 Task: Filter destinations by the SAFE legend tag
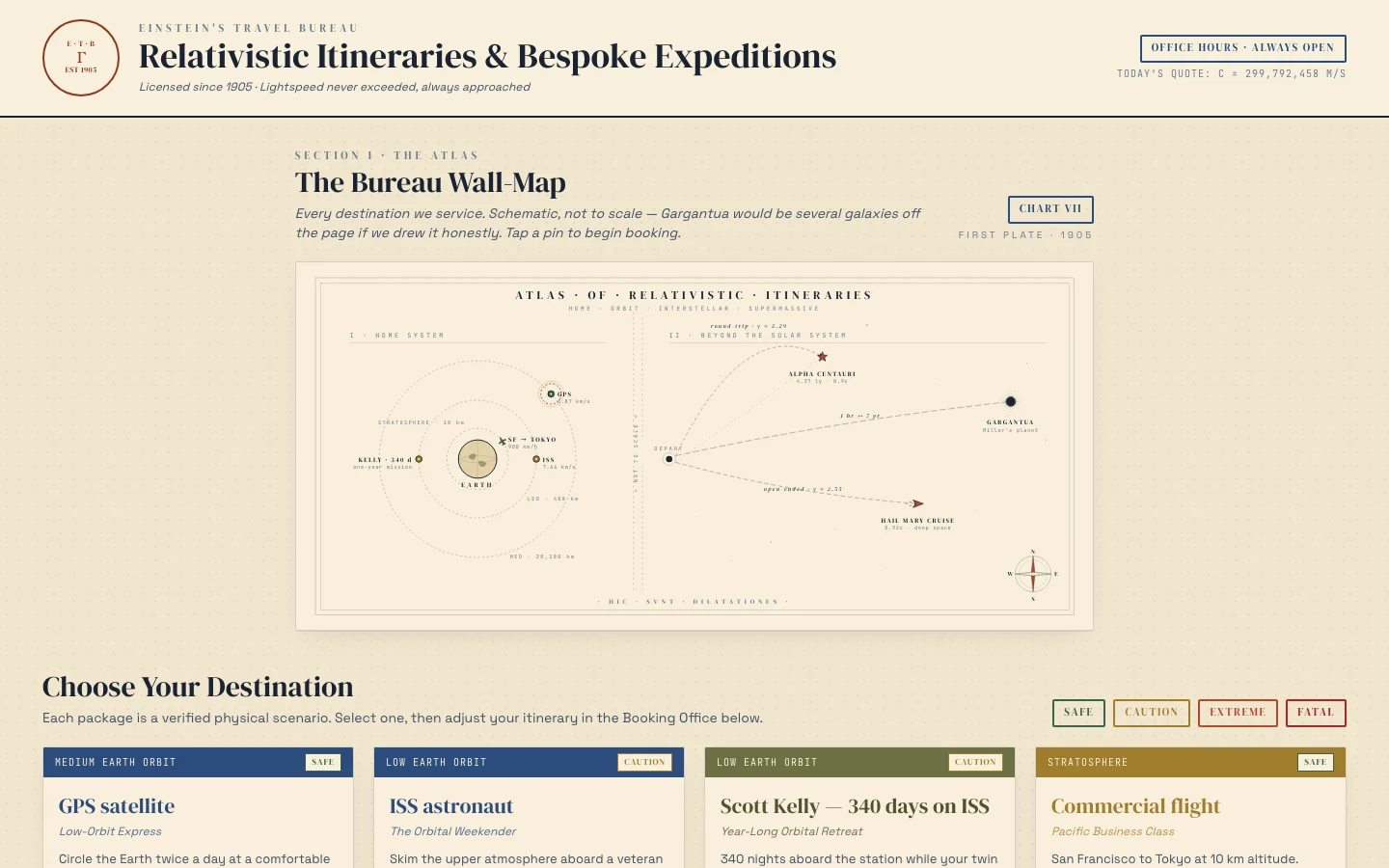pos(1078,713)
